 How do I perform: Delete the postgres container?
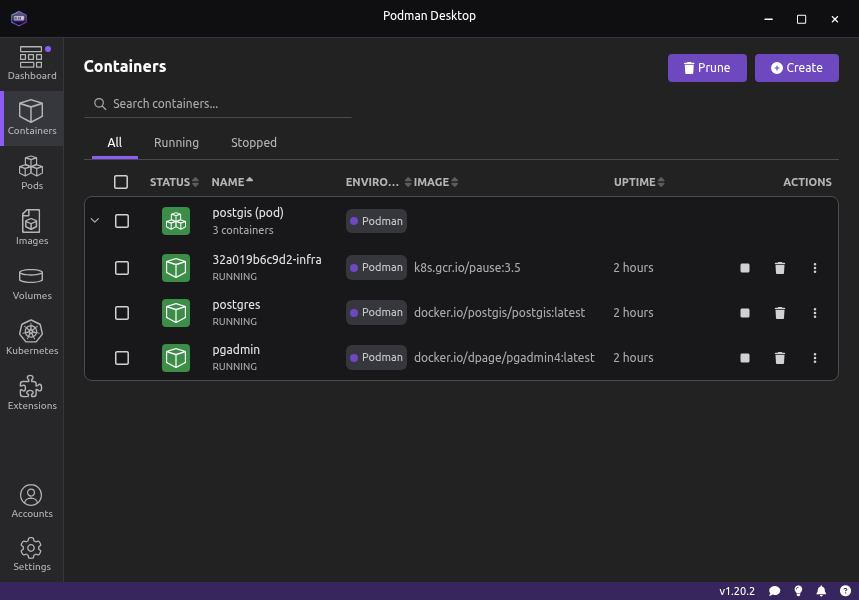[x=780, y=313]
